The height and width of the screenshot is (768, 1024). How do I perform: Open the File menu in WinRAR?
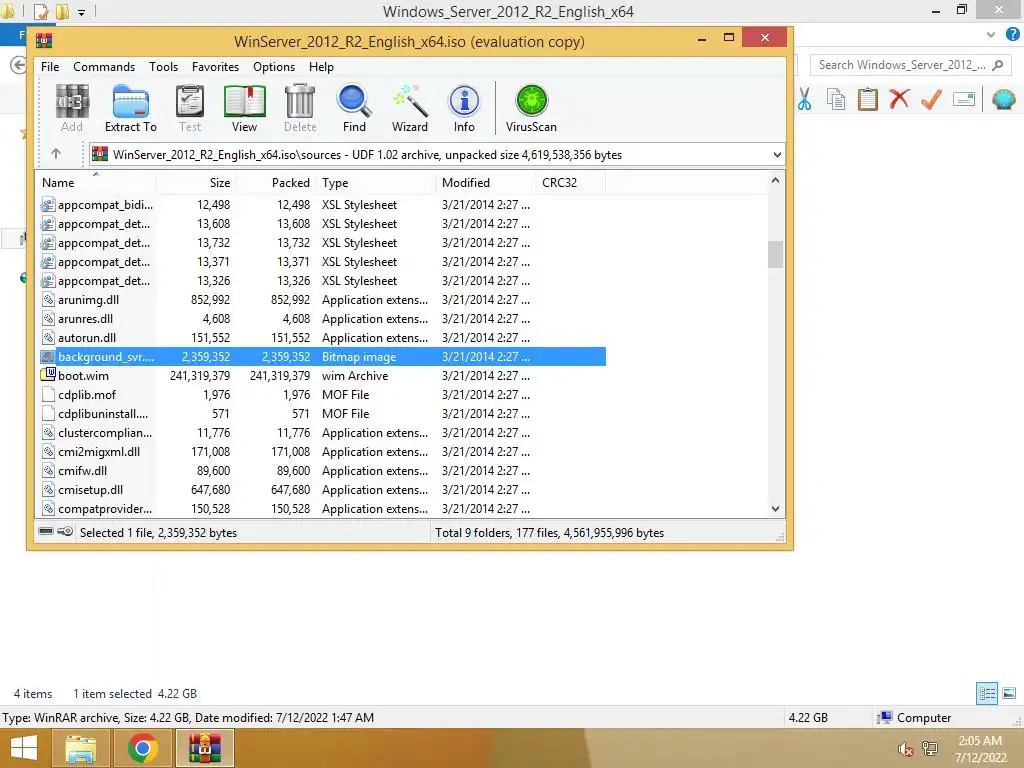click(50, 67)
